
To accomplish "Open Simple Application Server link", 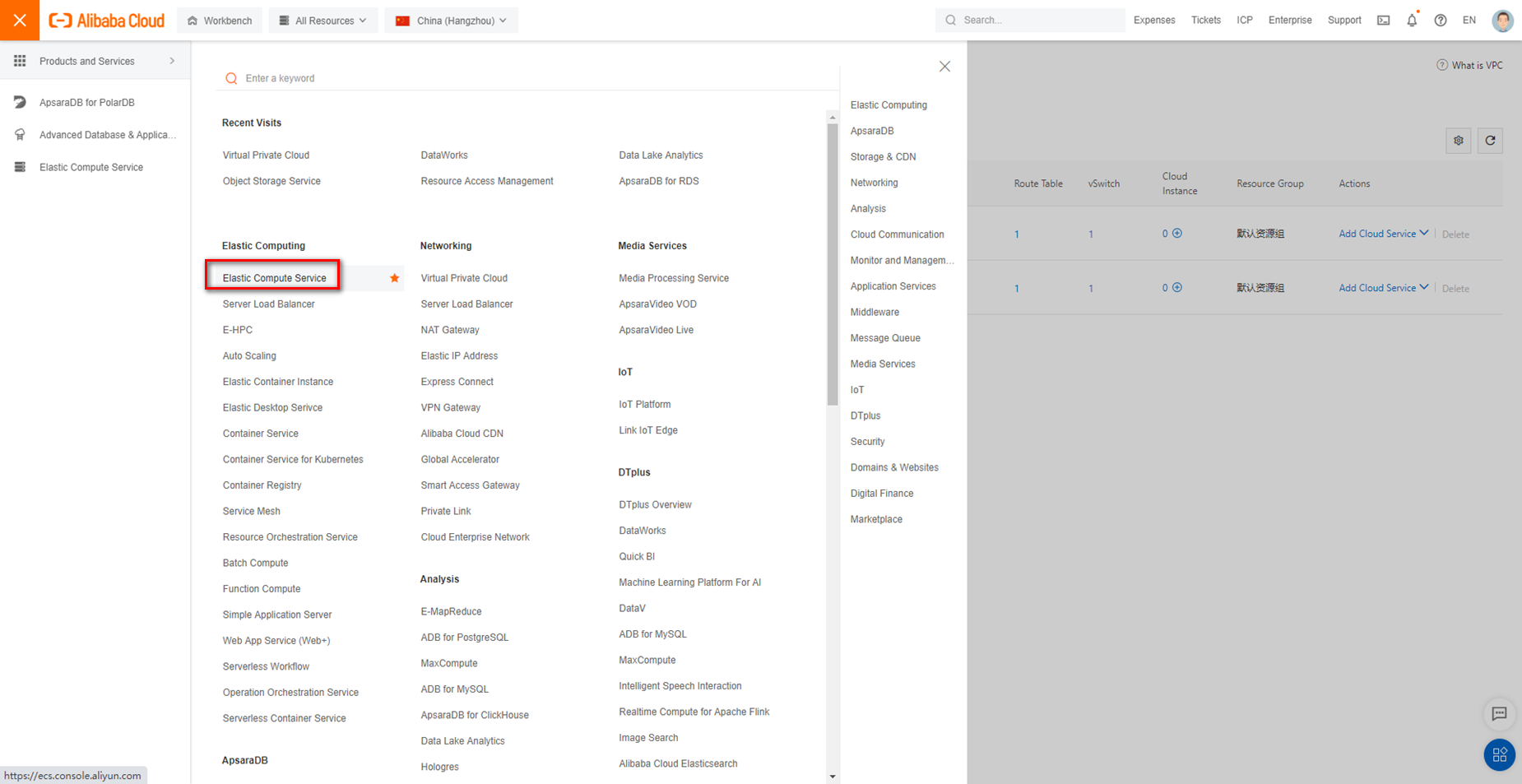I will click(x=277, y=615).
